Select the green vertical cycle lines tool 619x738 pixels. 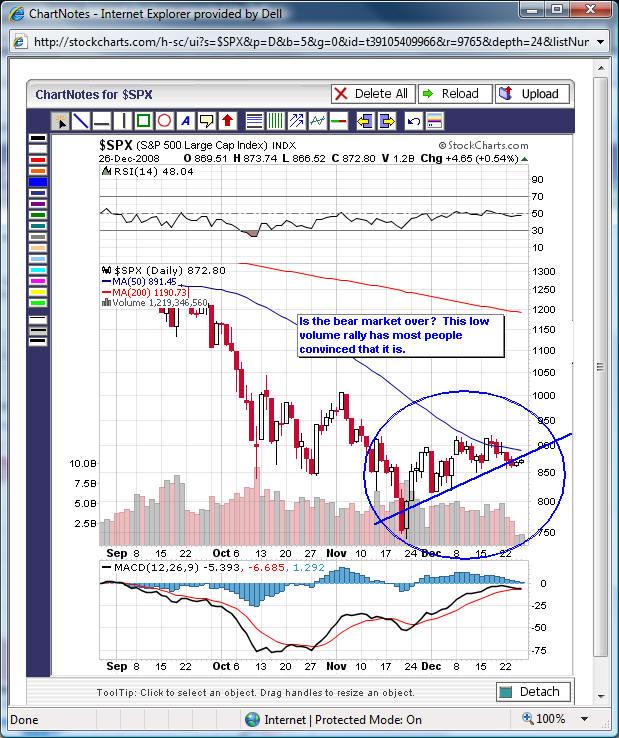pyautogui.click(x=275, y=121)
